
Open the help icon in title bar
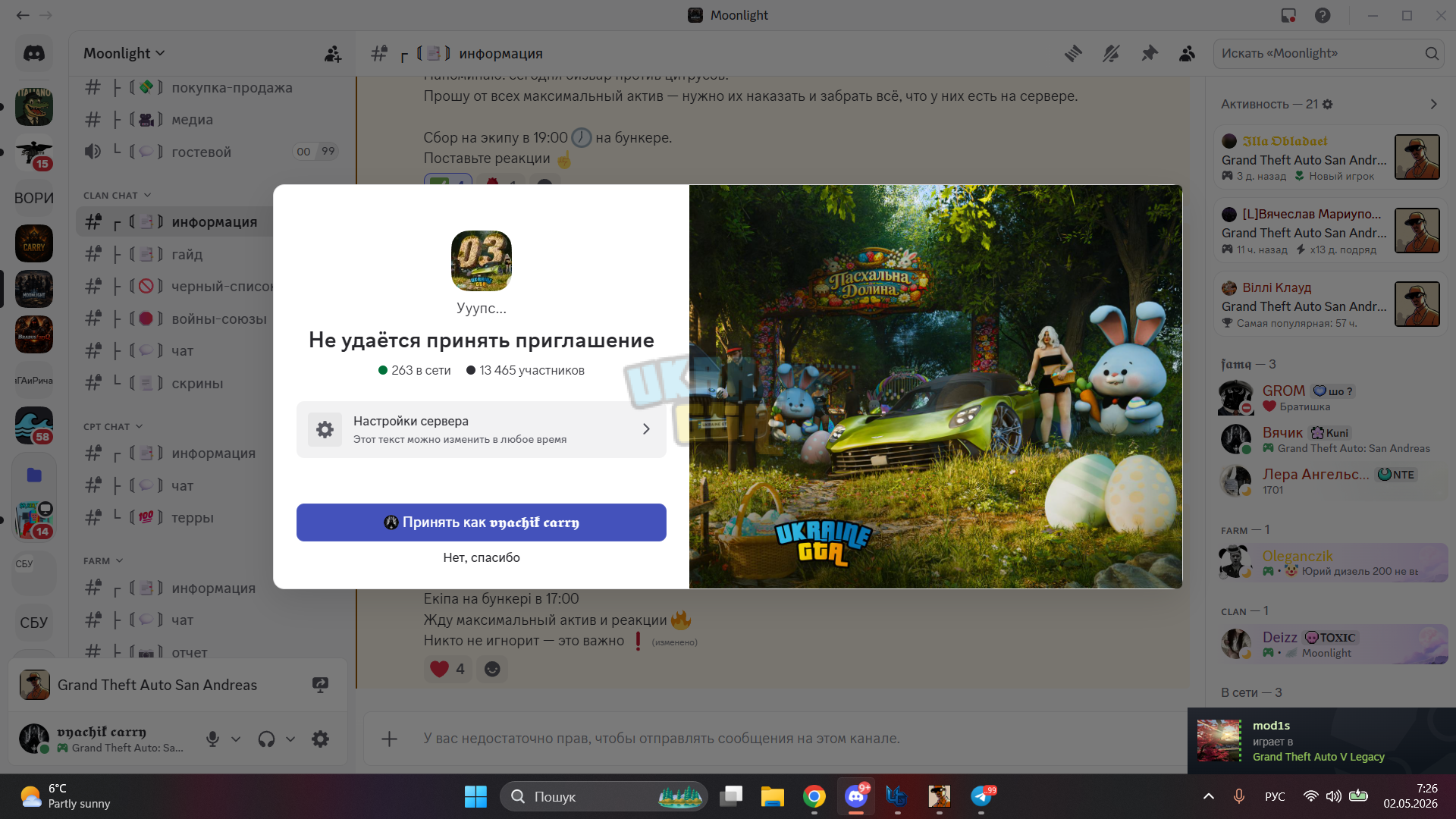[1323, 15]
